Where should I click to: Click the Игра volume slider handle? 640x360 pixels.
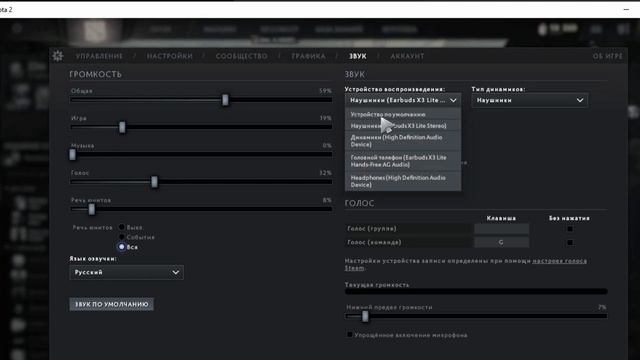122,127
